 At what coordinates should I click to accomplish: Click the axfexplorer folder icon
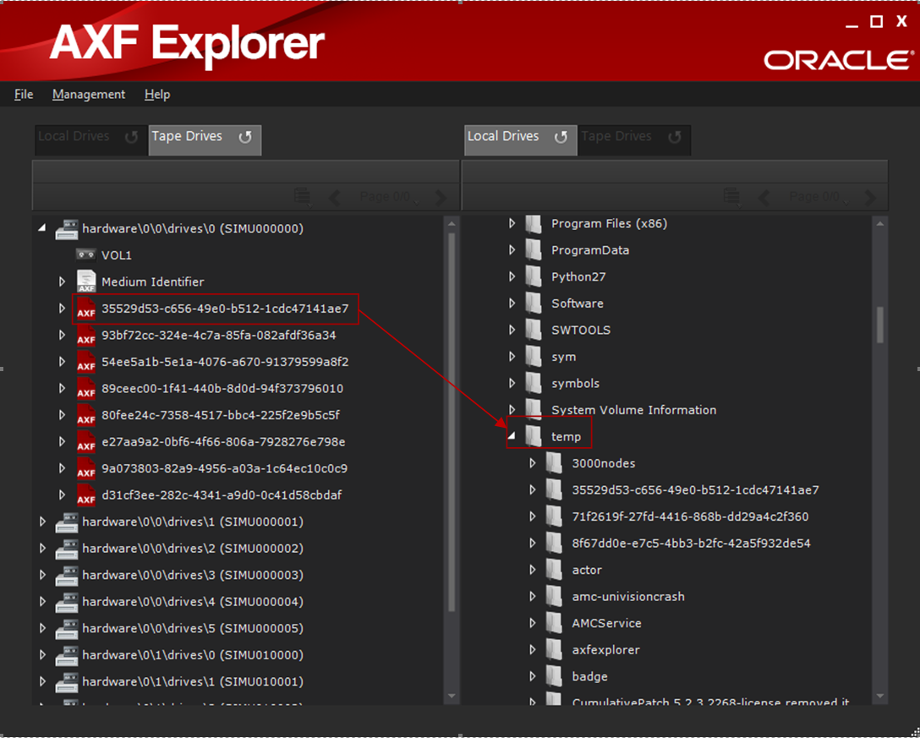click(x=554, y=650)
